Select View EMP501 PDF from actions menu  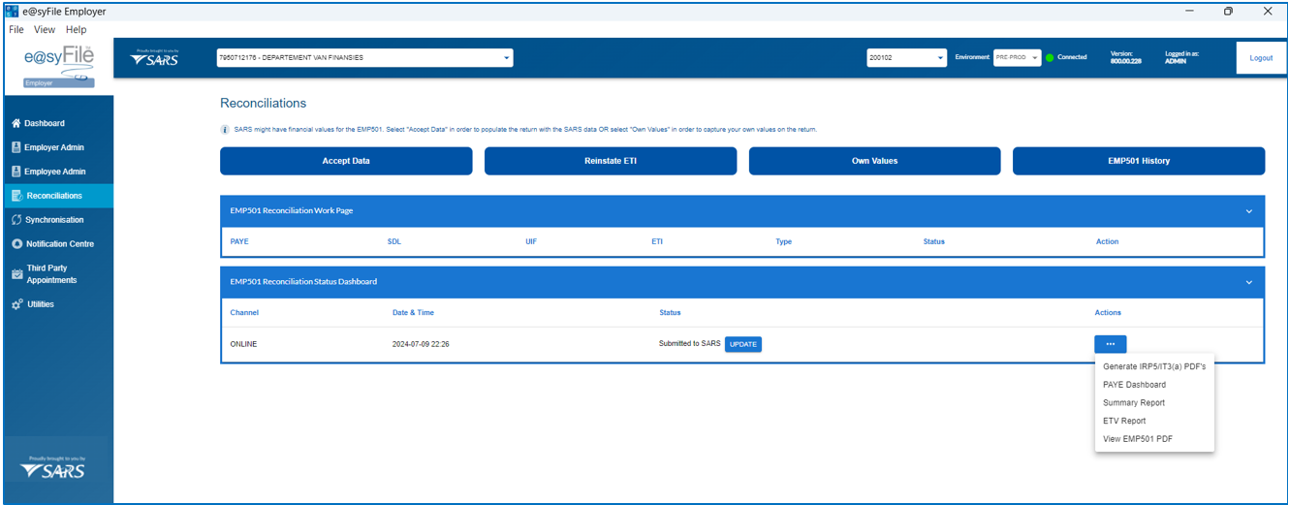tap(1138, 439)
